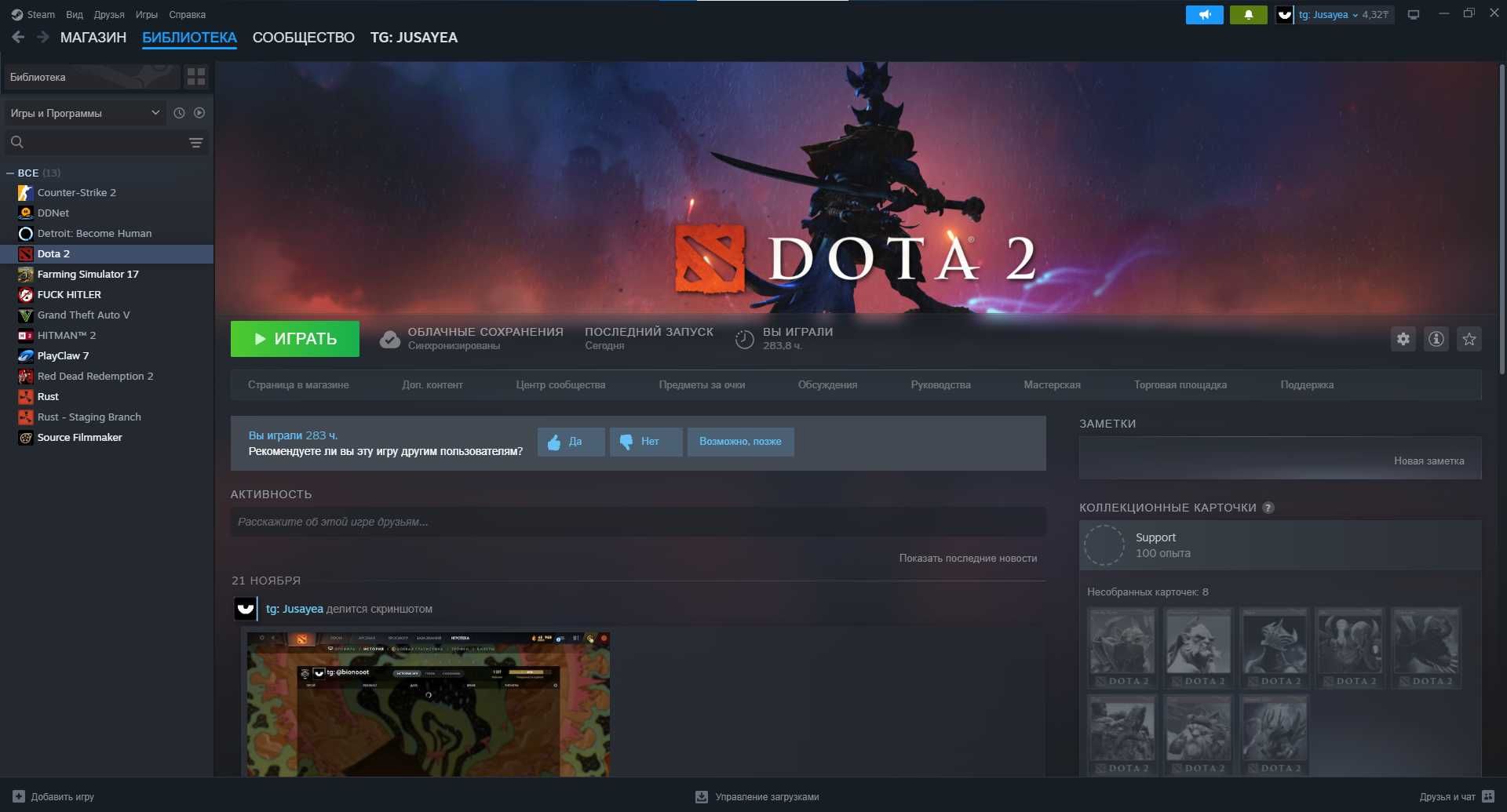
Task: Open downloads manager icon
Action: 702,797
